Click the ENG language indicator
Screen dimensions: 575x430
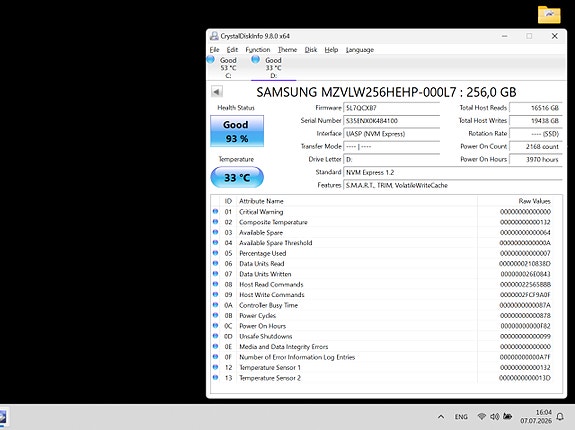pos(461,417)
